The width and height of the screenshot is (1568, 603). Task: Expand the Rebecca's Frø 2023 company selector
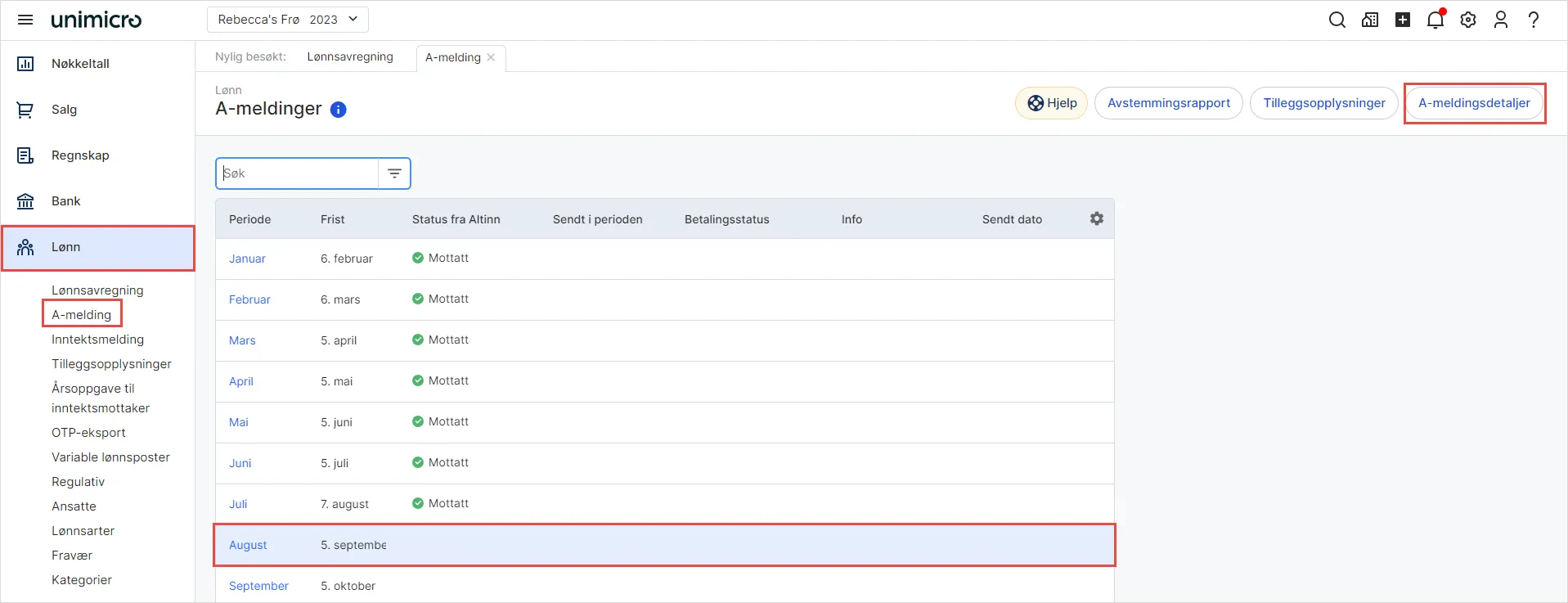[x=288, y=20]
